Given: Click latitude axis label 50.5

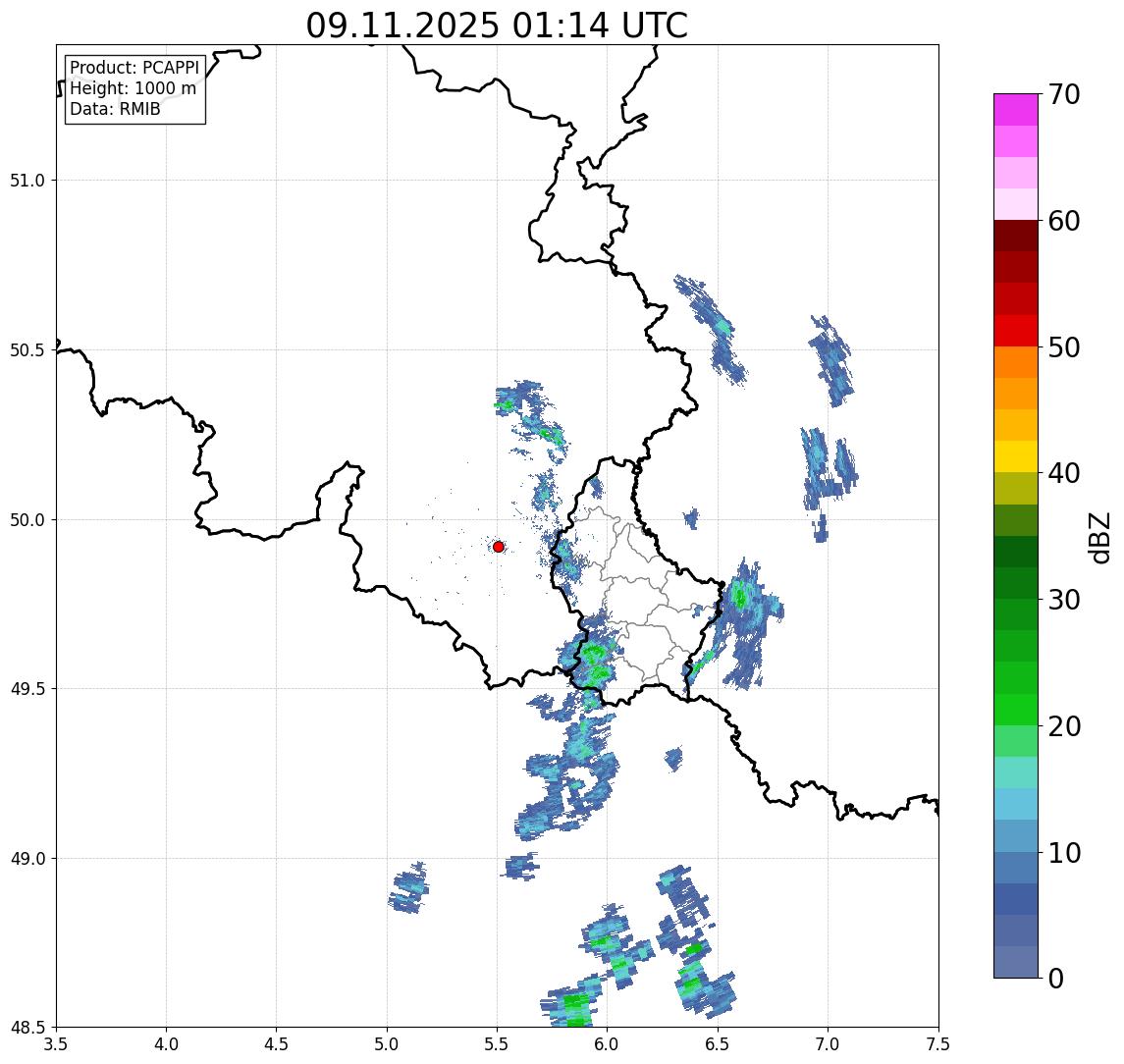Looking at the screenshot, I should (x=27, y=350).
